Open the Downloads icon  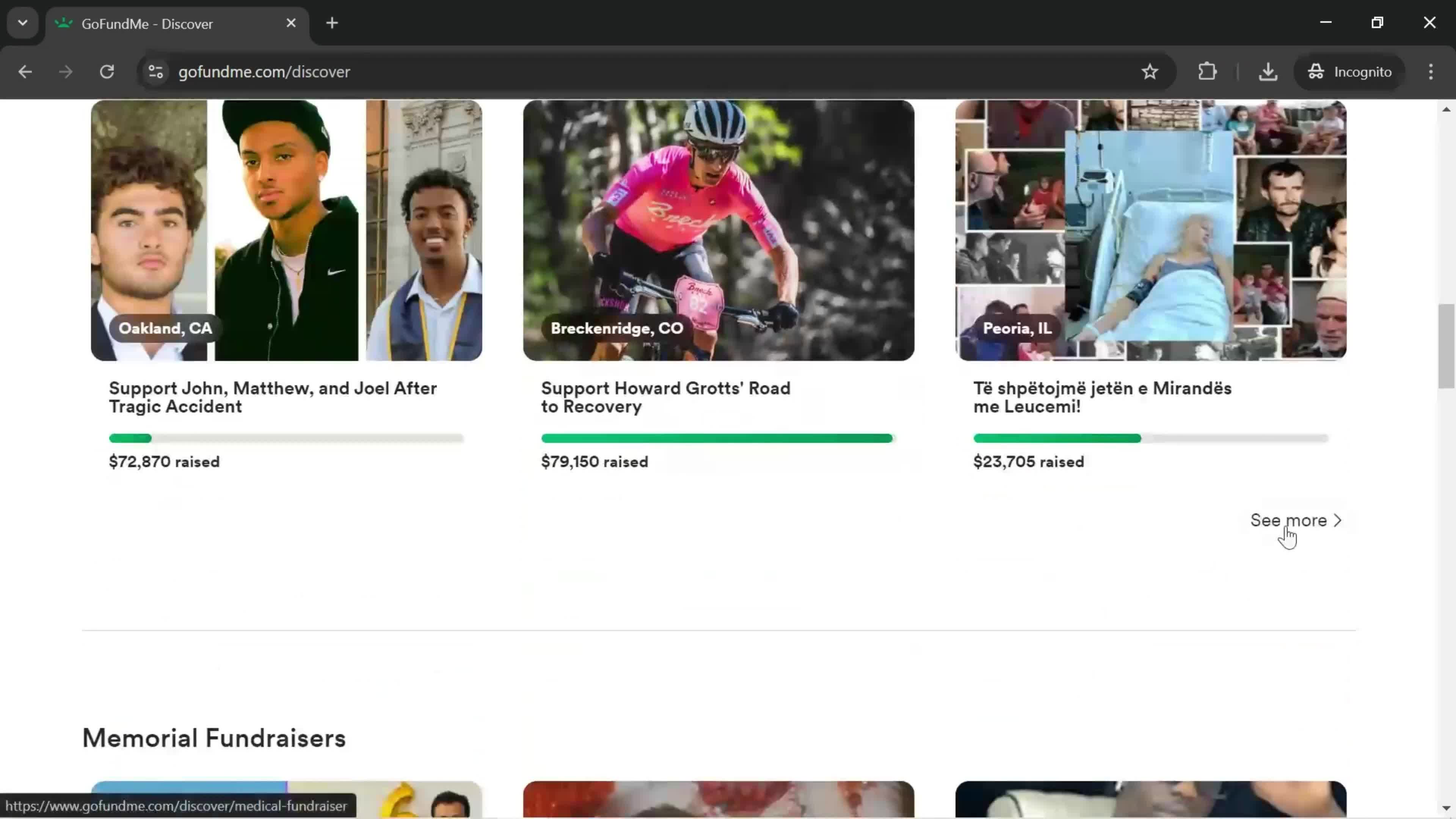[1268, 72]
